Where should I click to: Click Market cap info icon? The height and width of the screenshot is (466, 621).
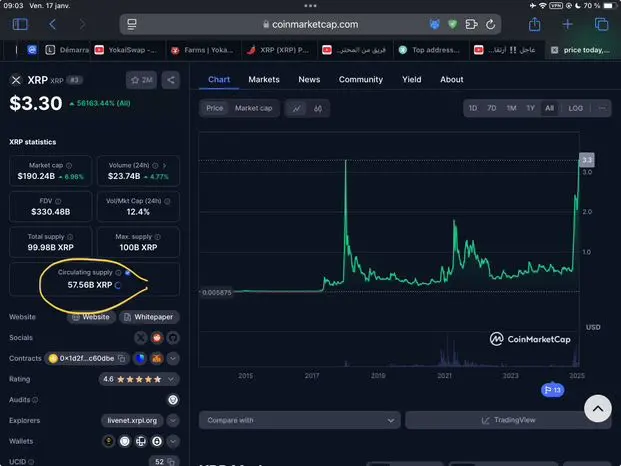(69, 165)
